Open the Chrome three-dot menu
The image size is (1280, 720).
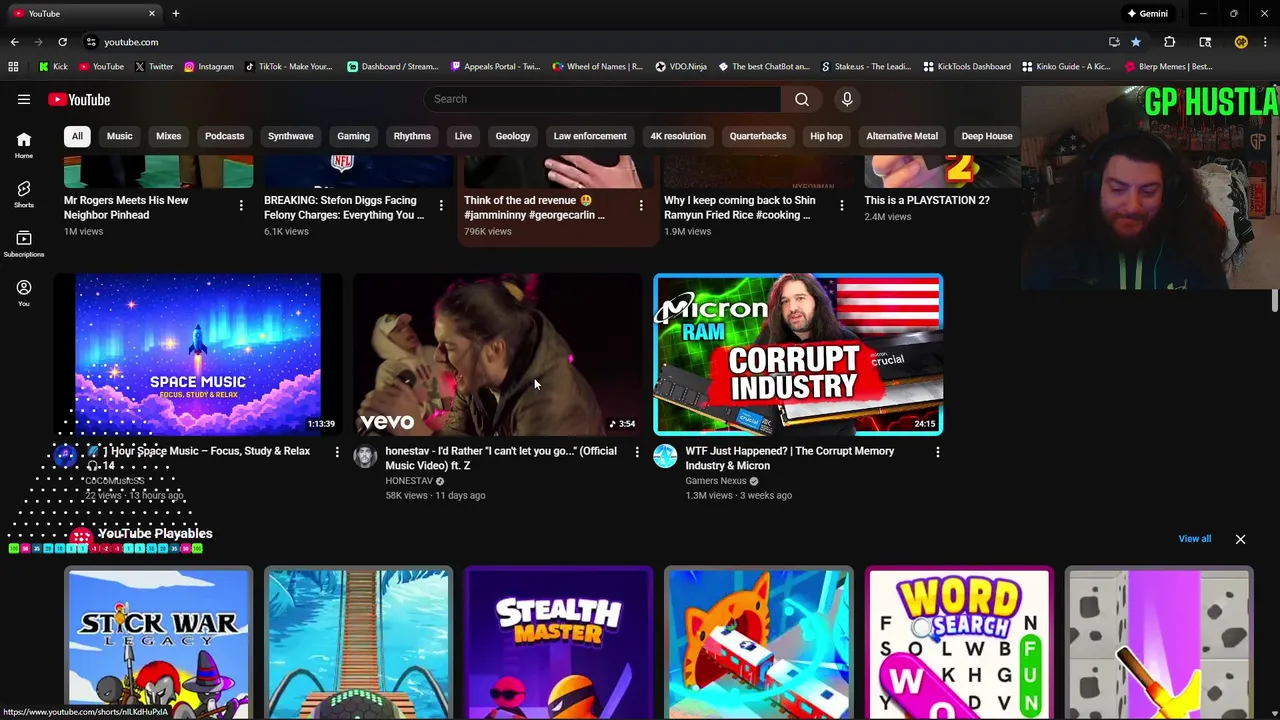[1265, 42]
